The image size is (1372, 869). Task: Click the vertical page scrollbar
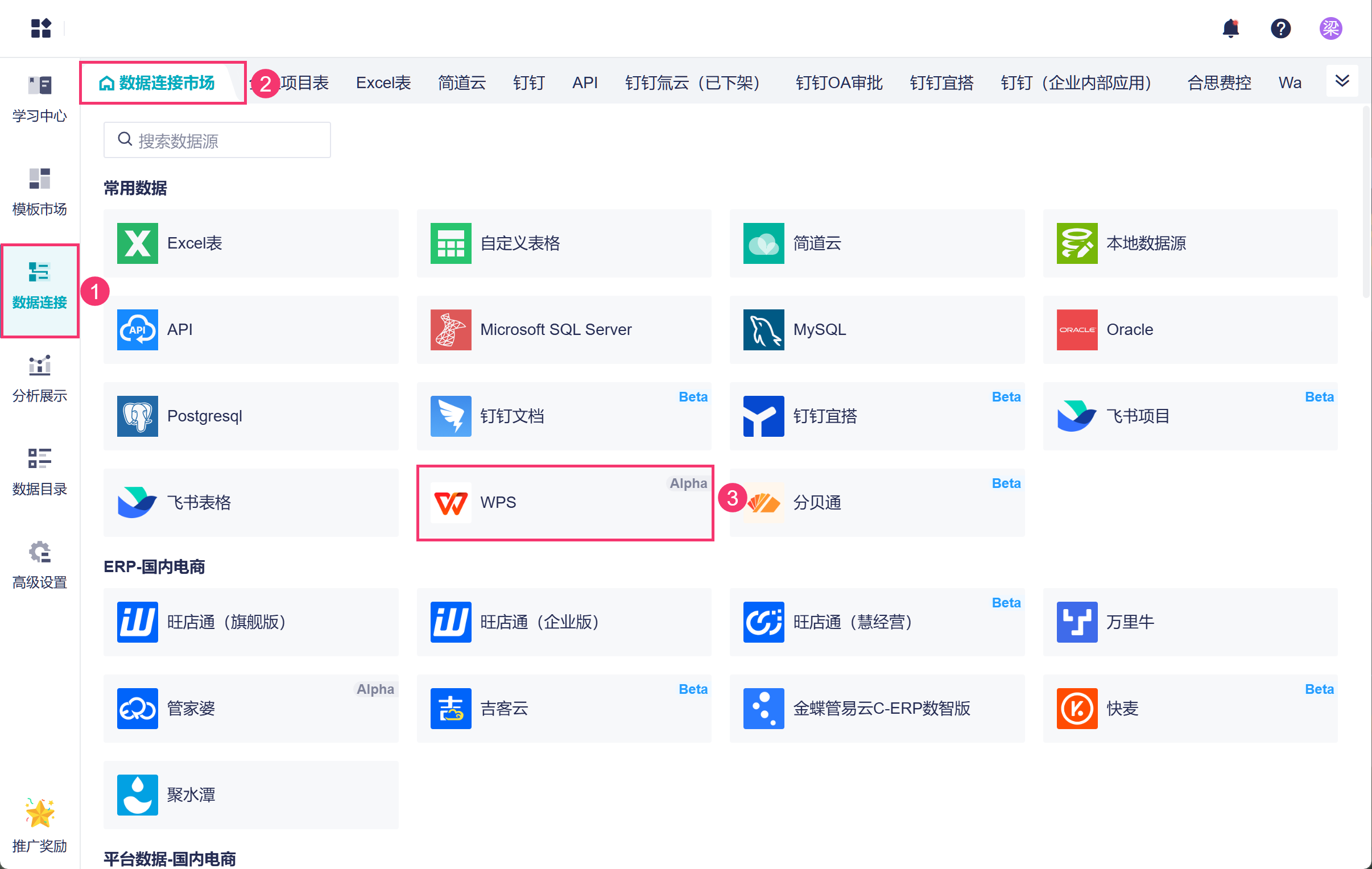click(1366, 202)
